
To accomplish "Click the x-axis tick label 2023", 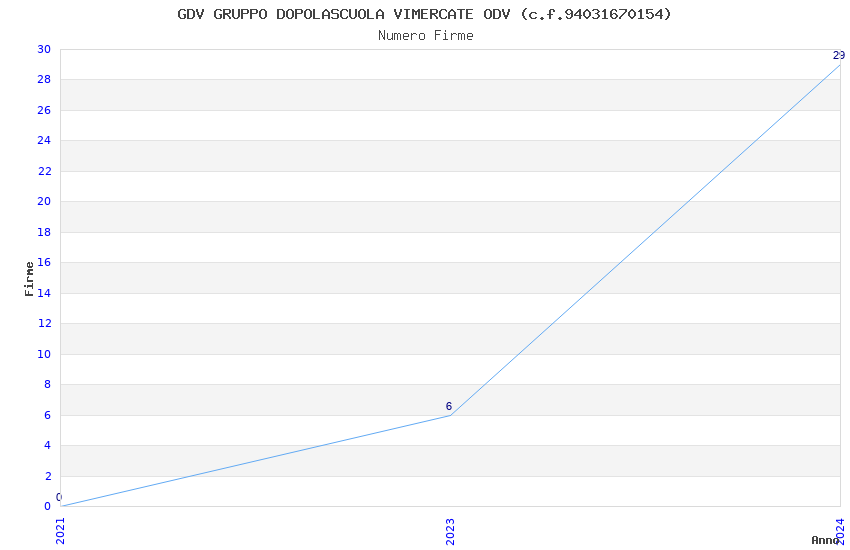I will 450,531.
